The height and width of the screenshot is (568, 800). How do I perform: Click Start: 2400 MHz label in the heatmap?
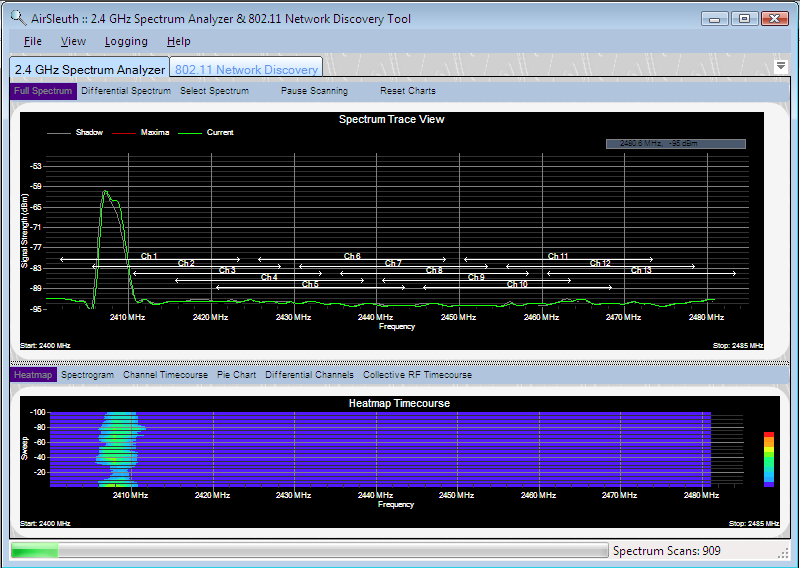(x=45, y=524)
